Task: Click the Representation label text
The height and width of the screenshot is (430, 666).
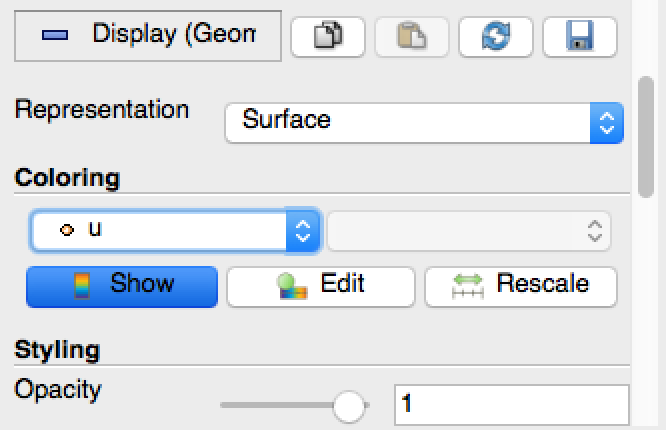Action: pos(102,109)
